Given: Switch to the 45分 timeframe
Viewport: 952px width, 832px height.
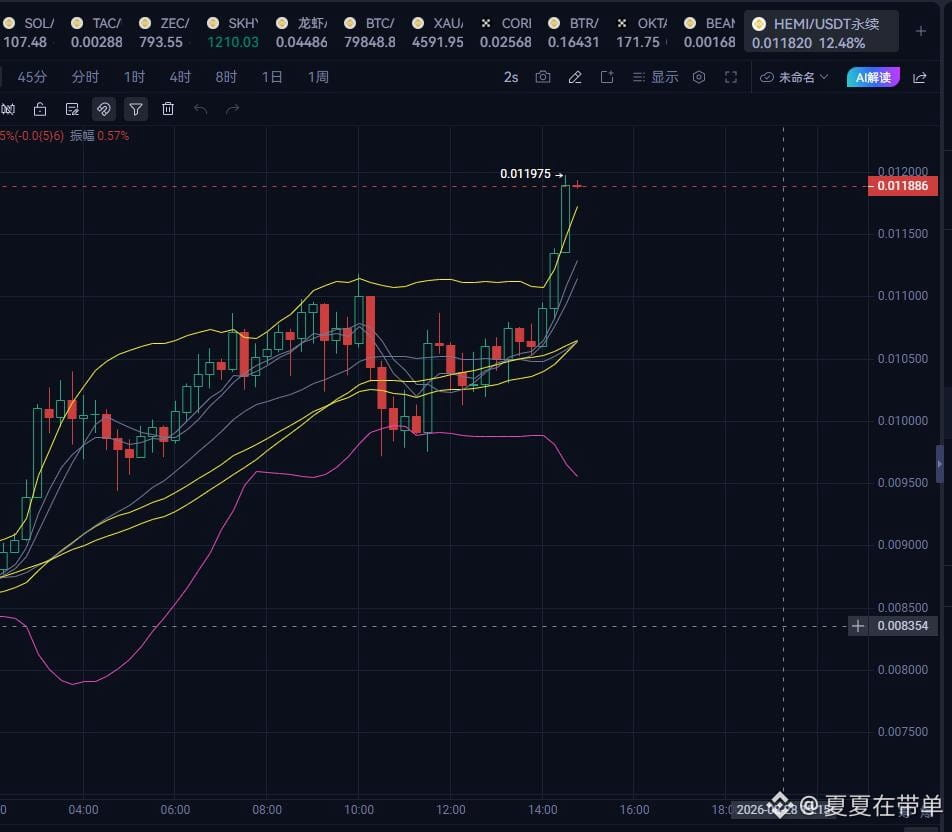Looking at the screenshot, I should tap(32, 77).
